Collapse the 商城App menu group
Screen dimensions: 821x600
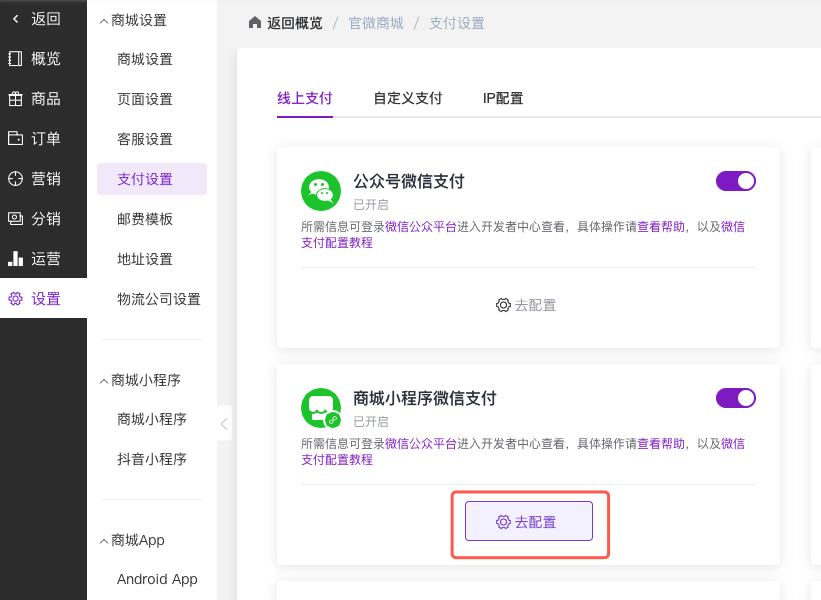(x=104, y=540)
